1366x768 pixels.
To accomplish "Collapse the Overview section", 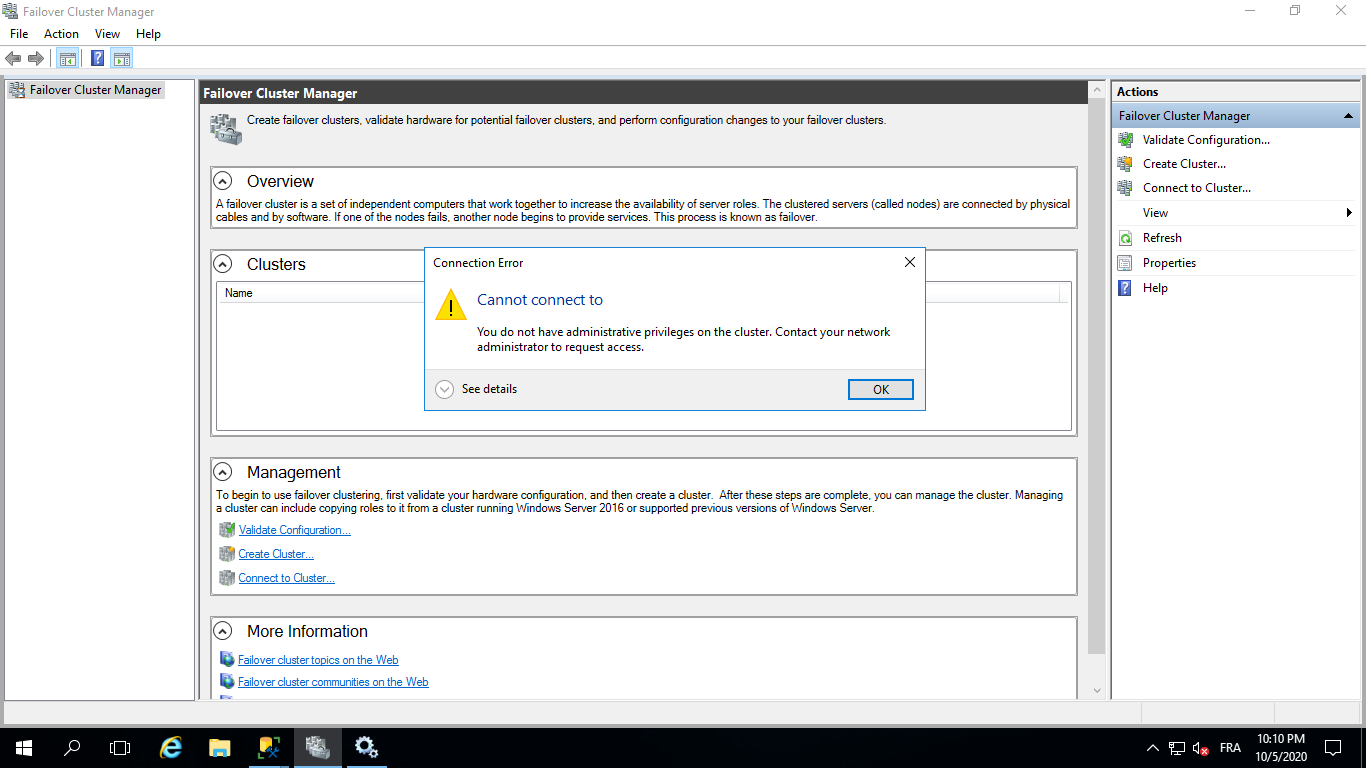I will coord(225,181).
